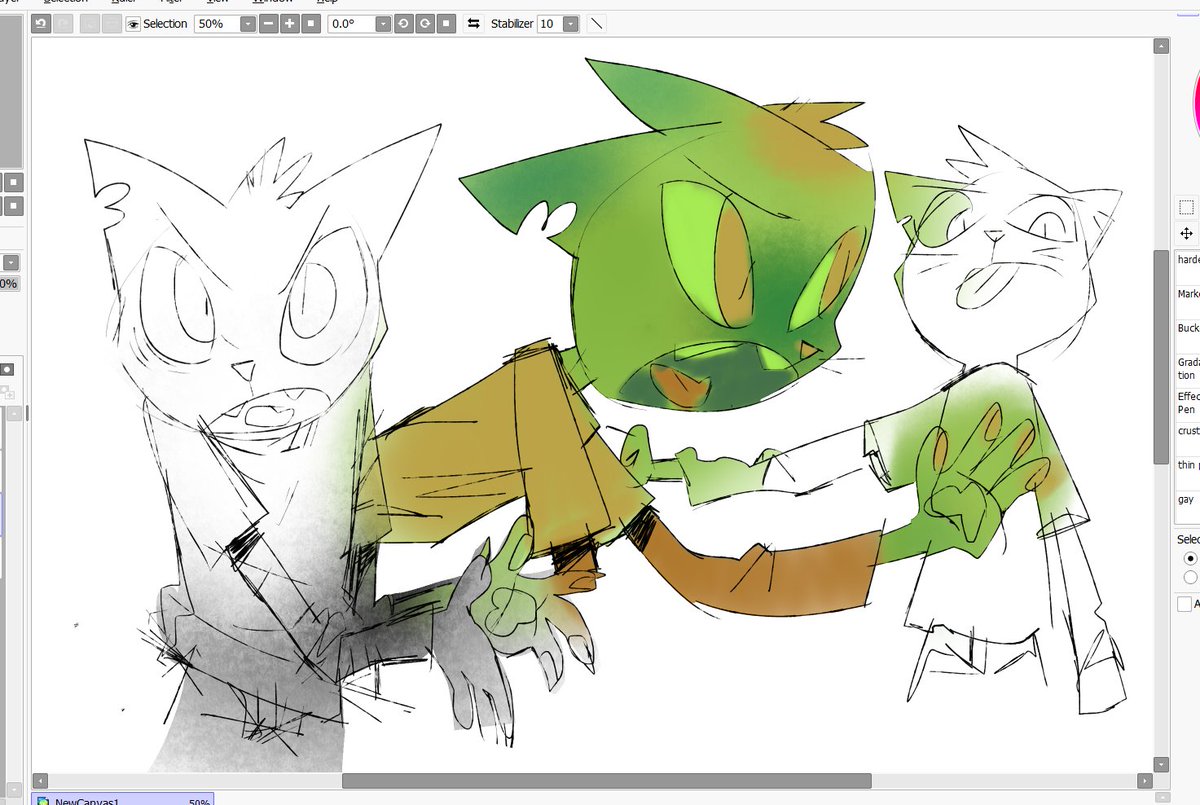The width and height of the screenshot is (1200, 805).
Task: Open the rotation angle dropdown arrow
Action: click(x=383, y=23)
